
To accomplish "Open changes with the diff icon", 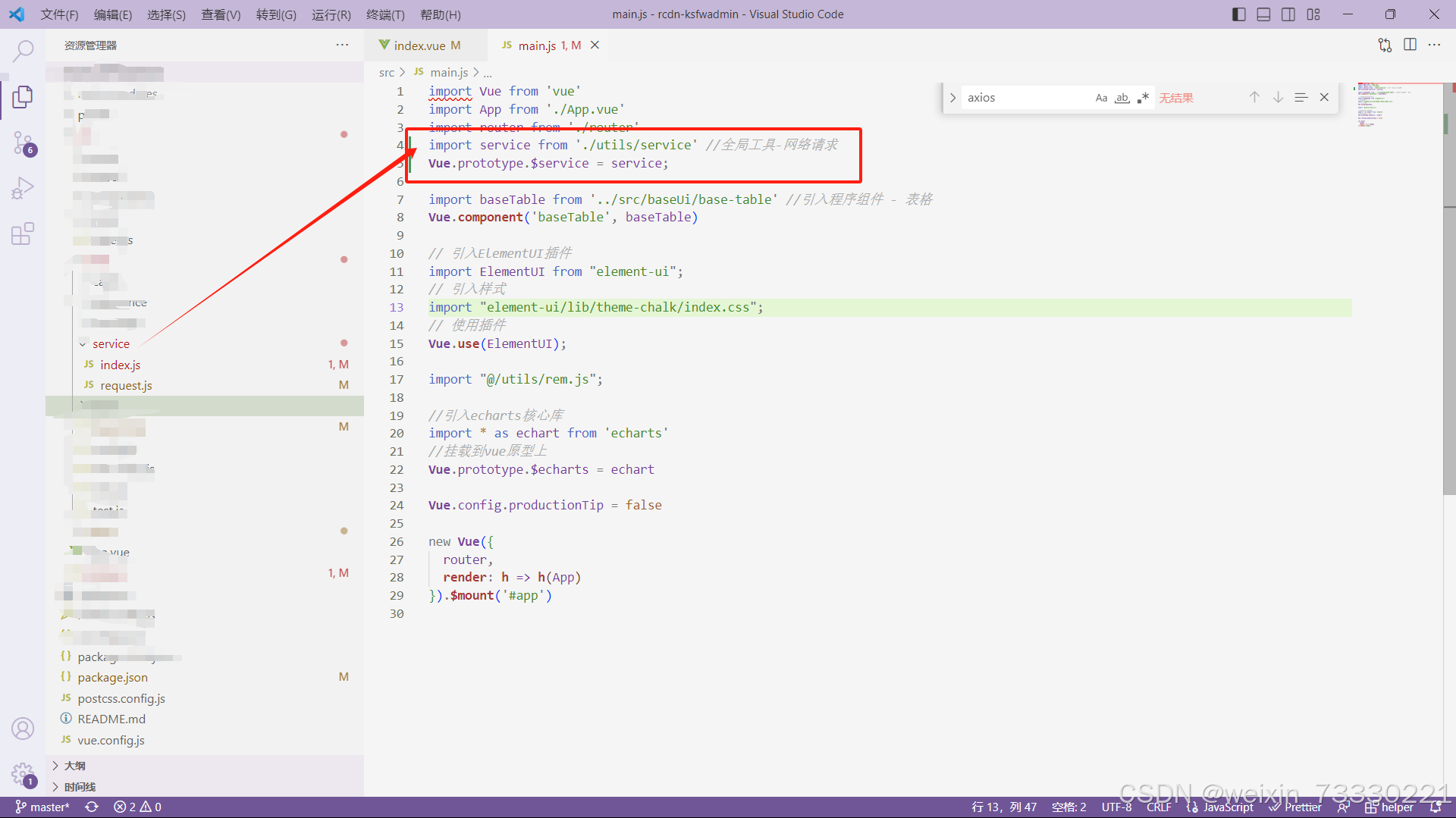I will [1385, 45].
